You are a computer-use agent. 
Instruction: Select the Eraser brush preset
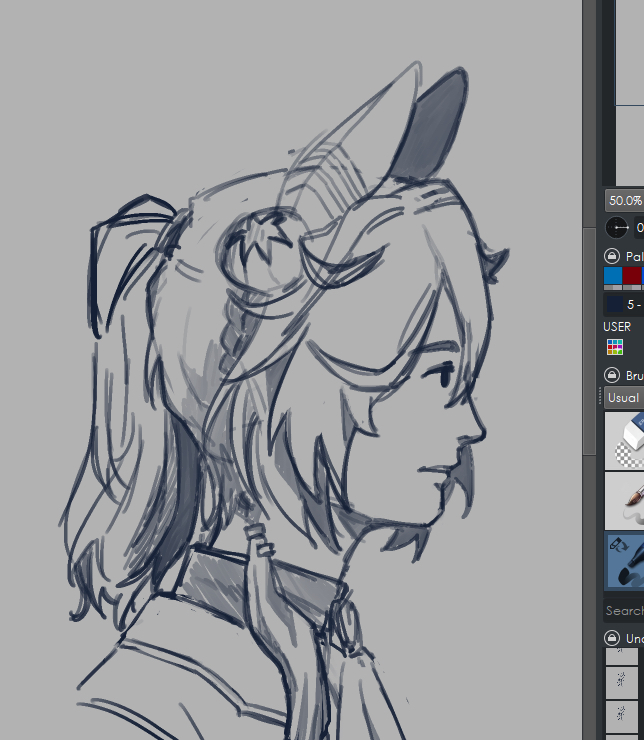point(624,441)
